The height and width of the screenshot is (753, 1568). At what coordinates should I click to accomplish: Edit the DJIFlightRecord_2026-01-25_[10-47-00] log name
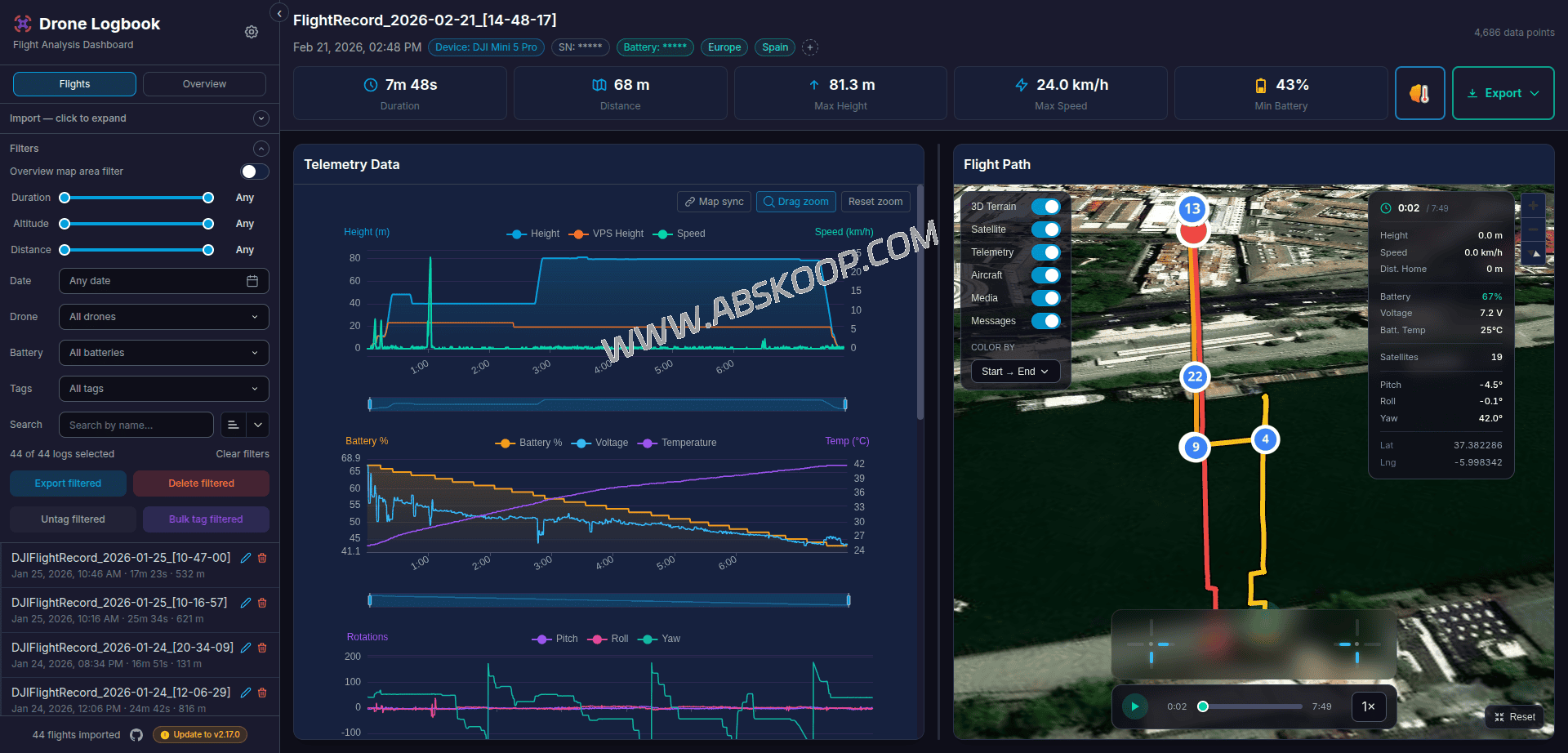(246, 558)
